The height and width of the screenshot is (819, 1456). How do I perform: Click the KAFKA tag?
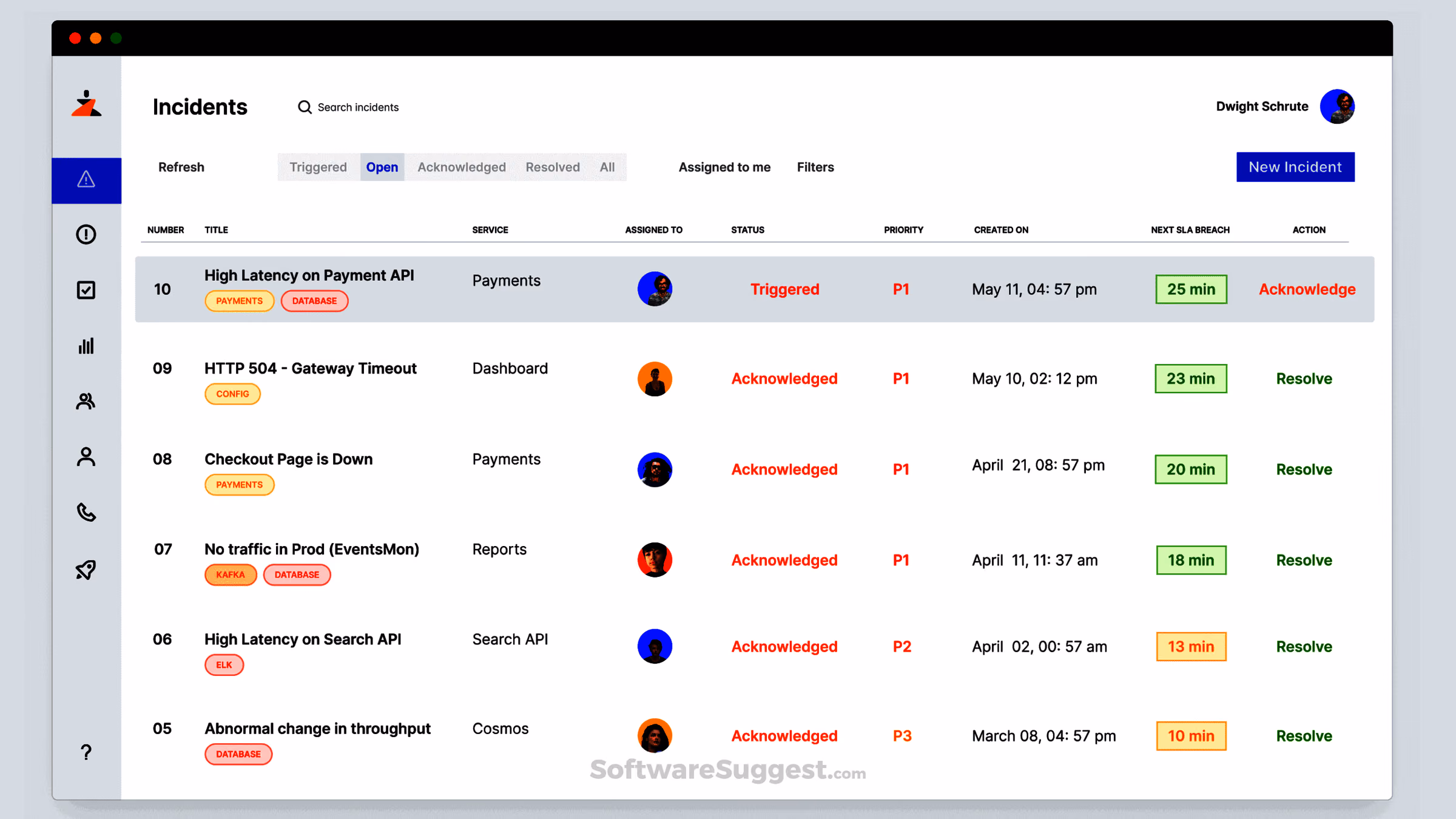coord(231,575)
